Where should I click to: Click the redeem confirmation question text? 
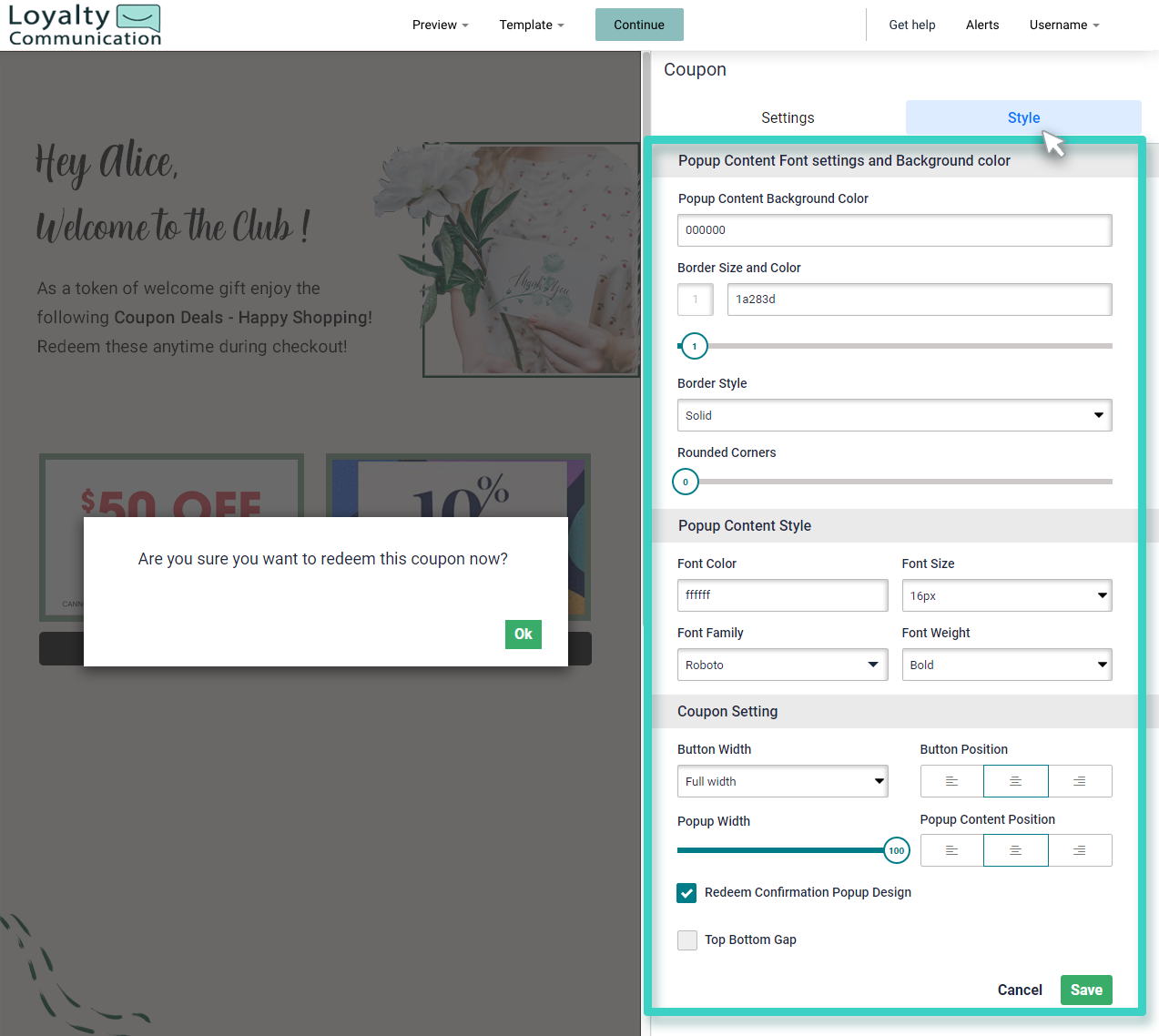pos(323,559)
